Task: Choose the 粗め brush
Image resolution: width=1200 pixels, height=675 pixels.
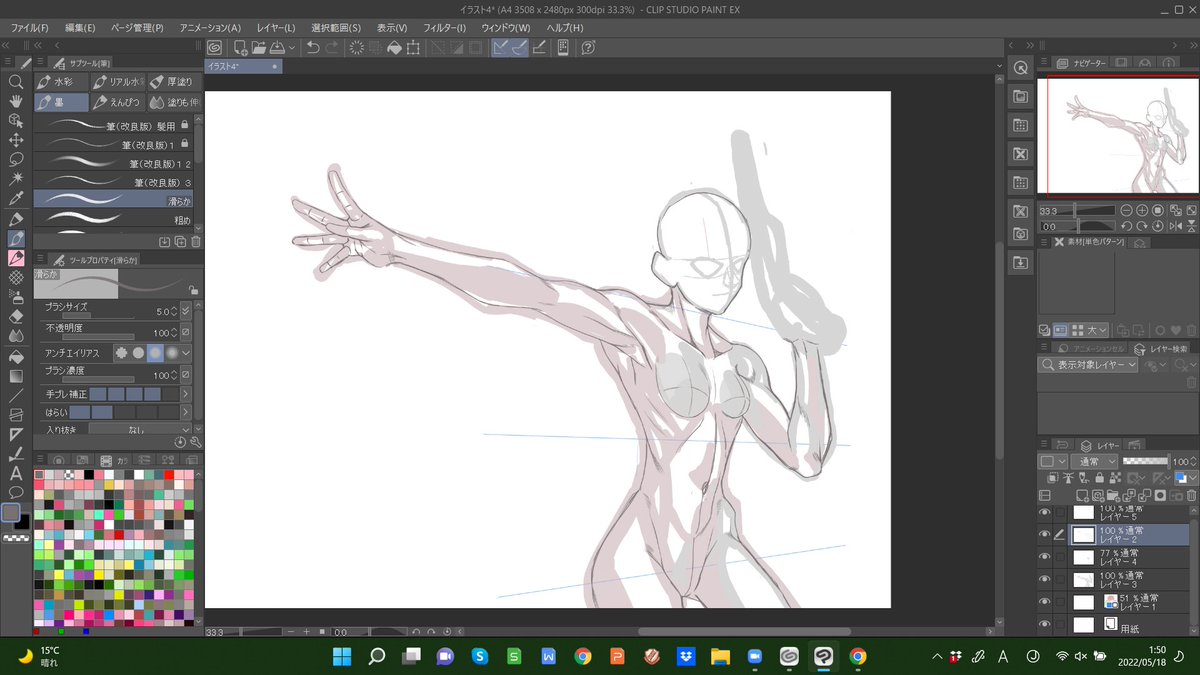Action: tap(113, 218)
